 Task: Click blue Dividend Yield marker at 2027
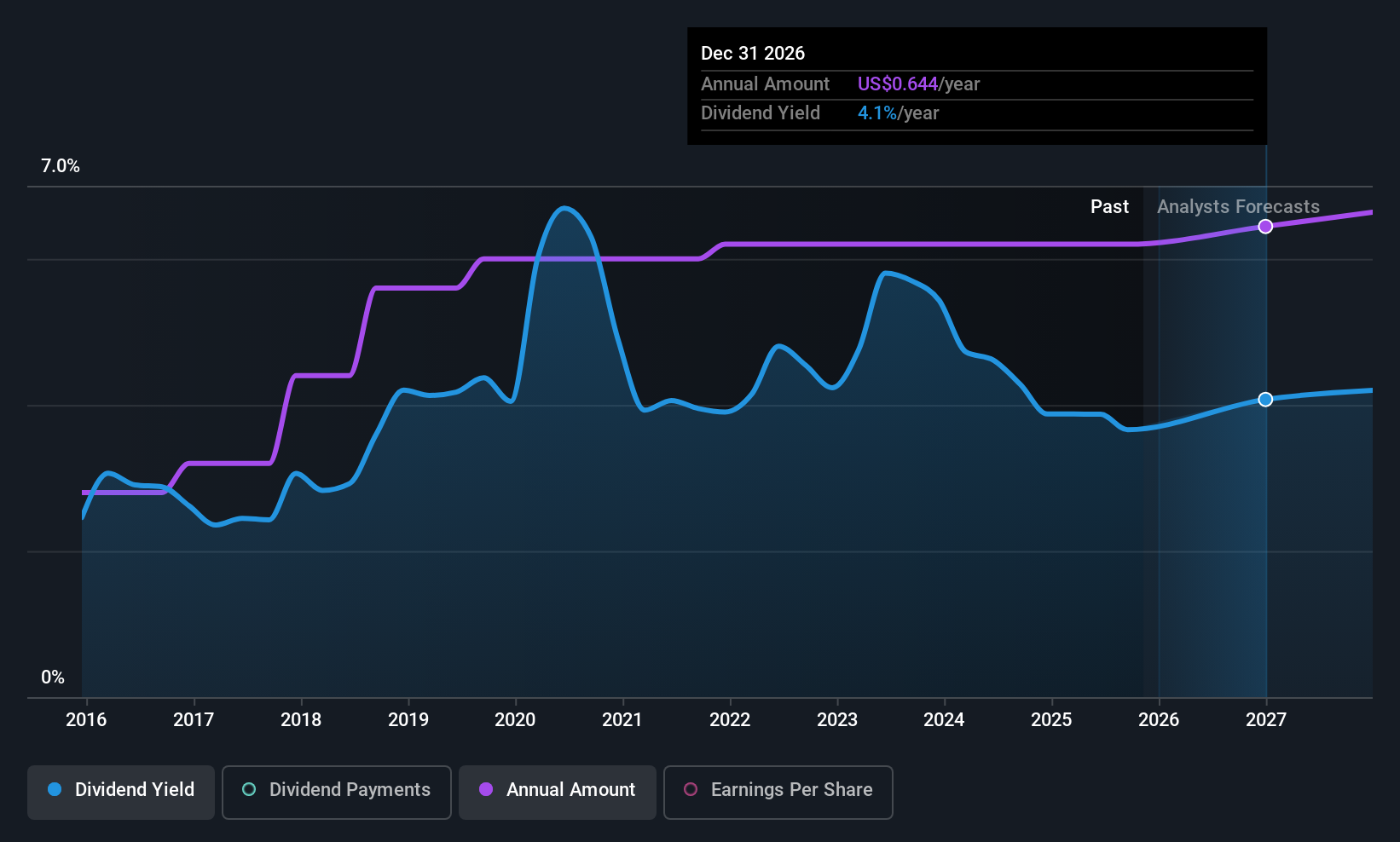(1266, 400)
